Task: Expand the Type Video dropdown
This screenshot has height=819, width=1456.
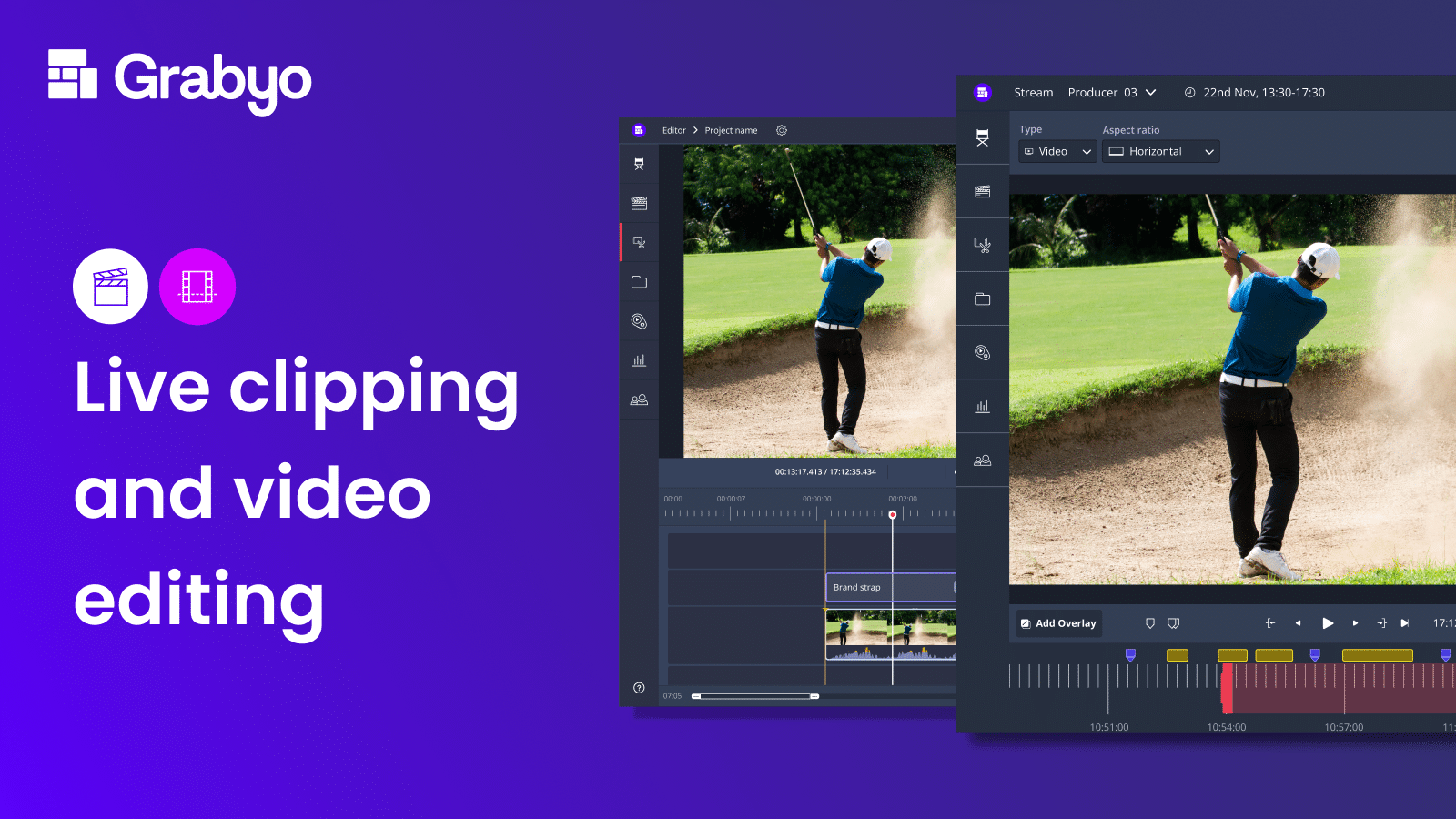Action: pyautogui.click(x=1057, y=151)
